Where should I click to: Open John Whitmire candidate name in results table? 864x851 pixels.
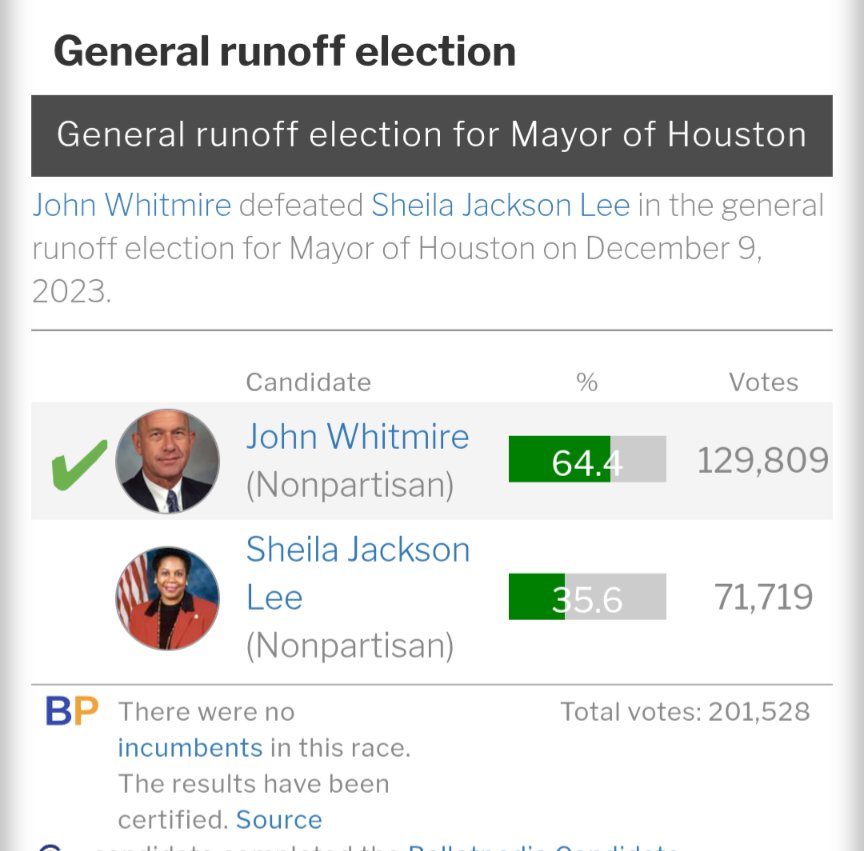[358, 437]
